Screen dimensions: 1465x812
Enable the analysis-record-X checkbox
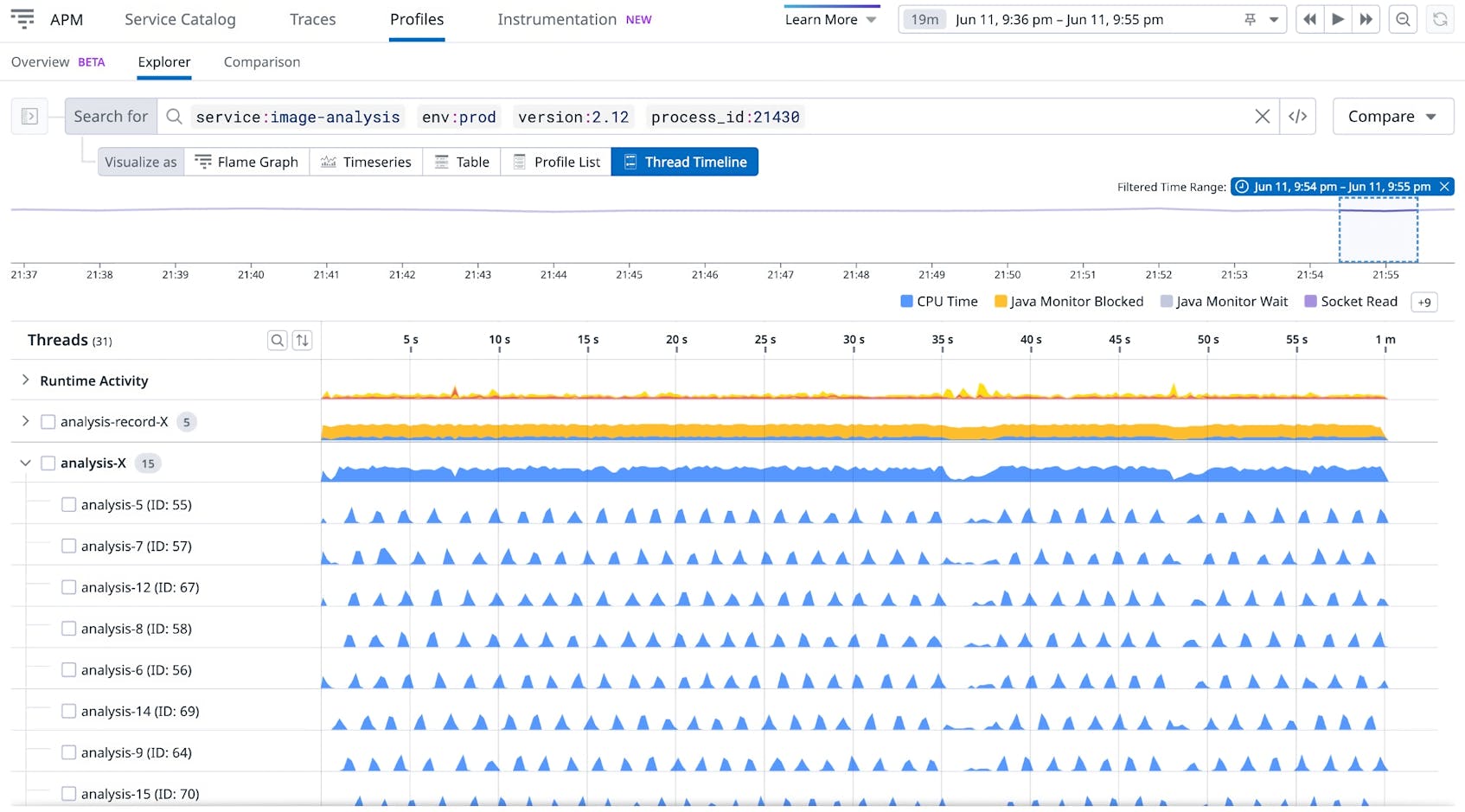tap(48, 422)
